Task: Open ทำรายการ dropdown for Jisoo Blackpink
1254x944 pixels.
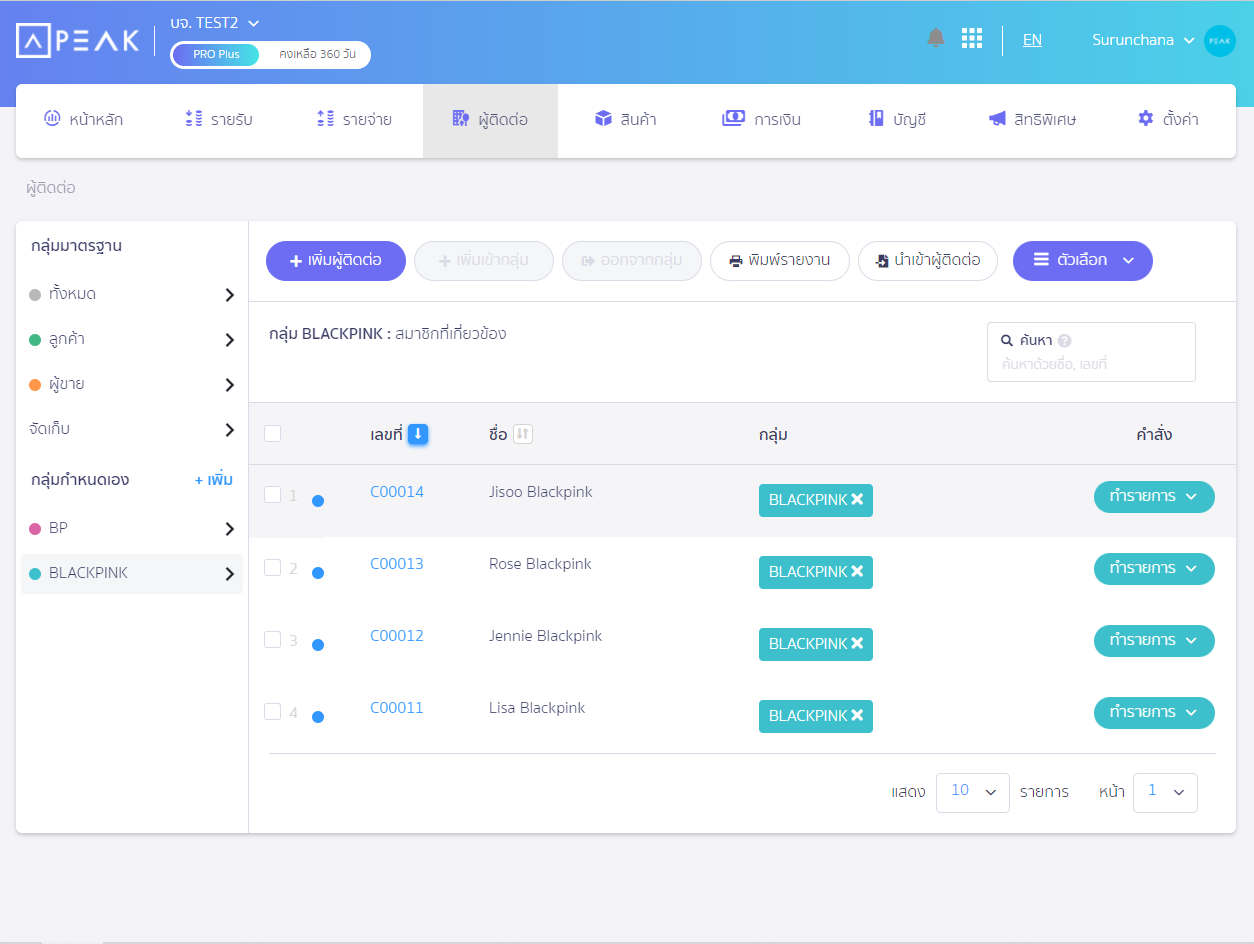Action: point(1154,496)
